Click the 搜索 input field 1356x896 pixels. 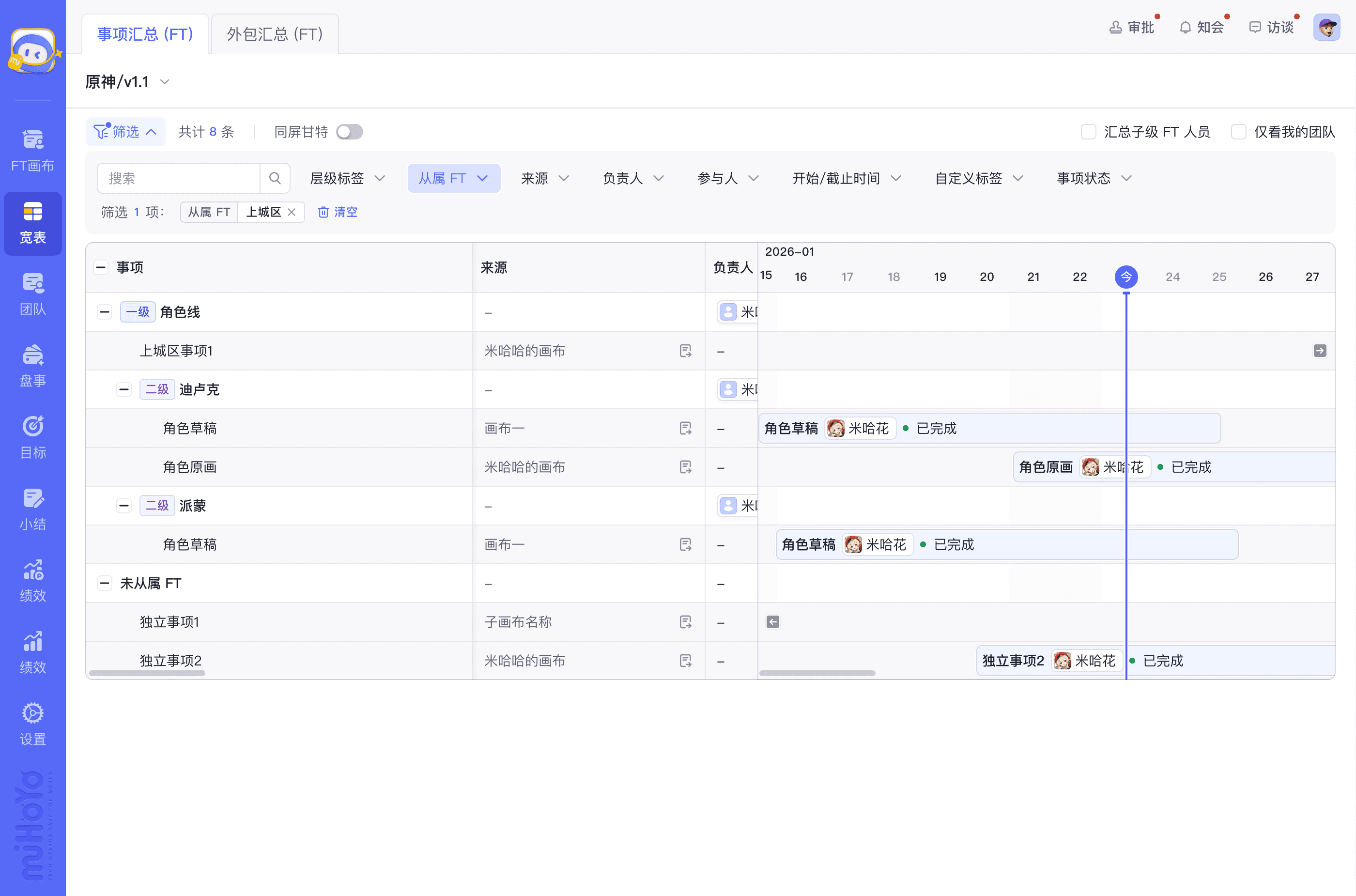(179, 178)
